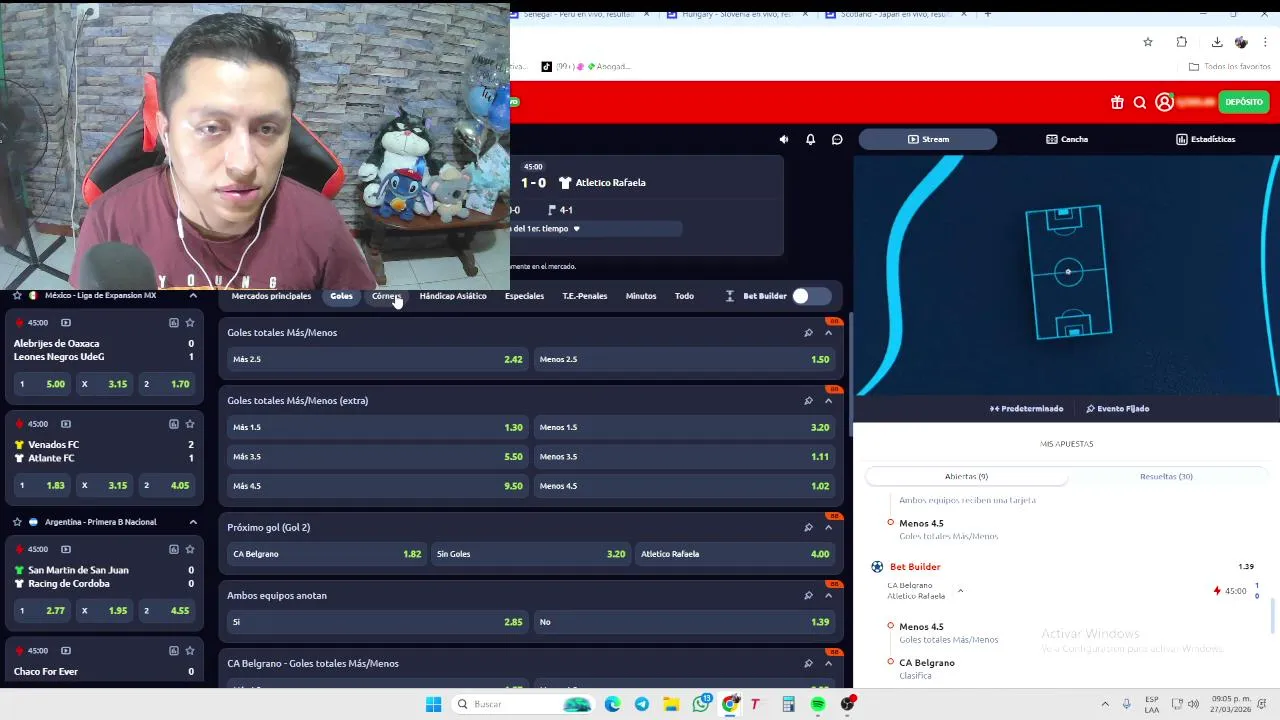Collapse Argentina - Primera B Nacional league
Image resolution: width=1280 pixels, height=720 pixels.
coord(193,522)
